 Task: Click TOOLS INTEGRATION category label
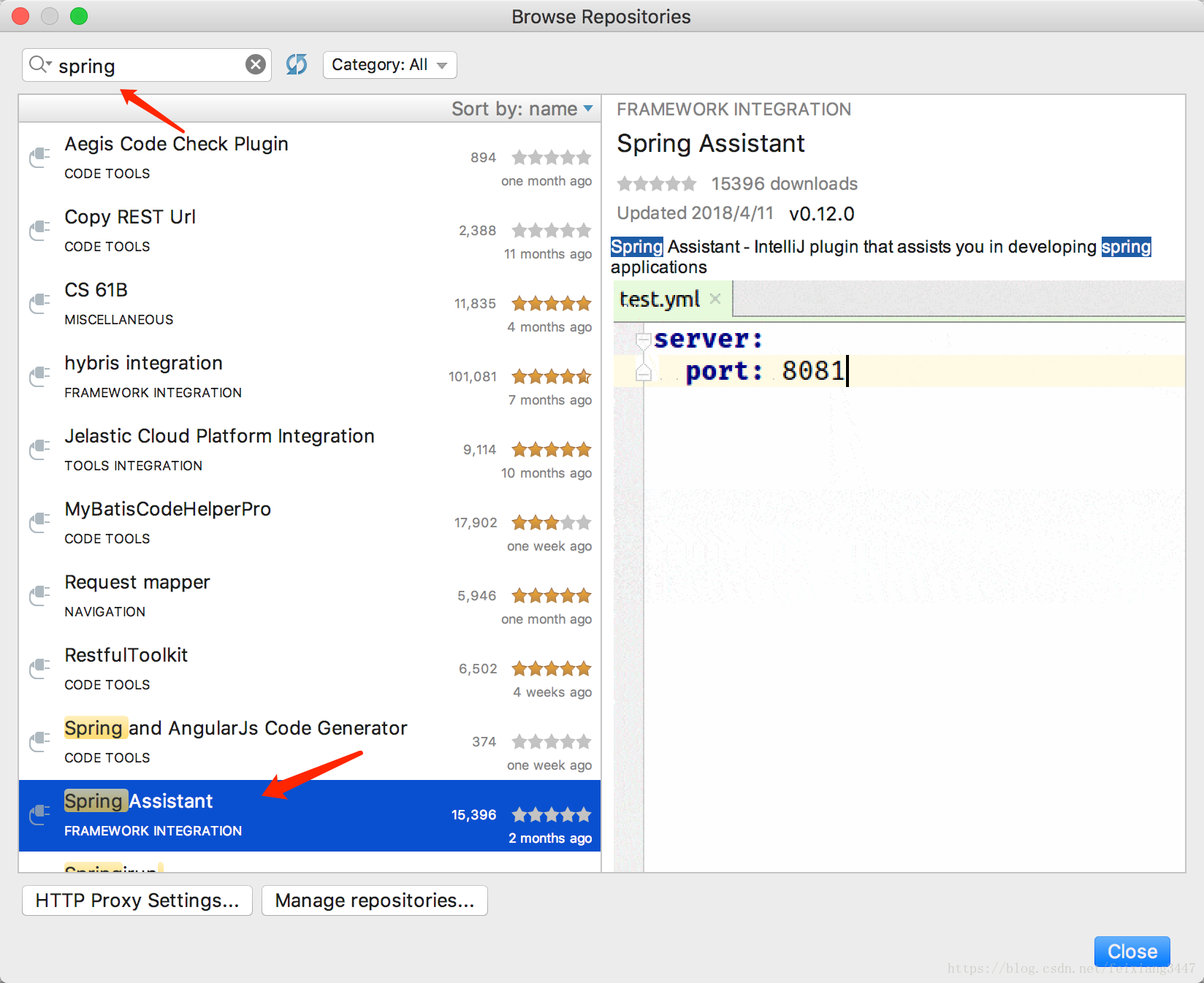click(x=134, y=466)
